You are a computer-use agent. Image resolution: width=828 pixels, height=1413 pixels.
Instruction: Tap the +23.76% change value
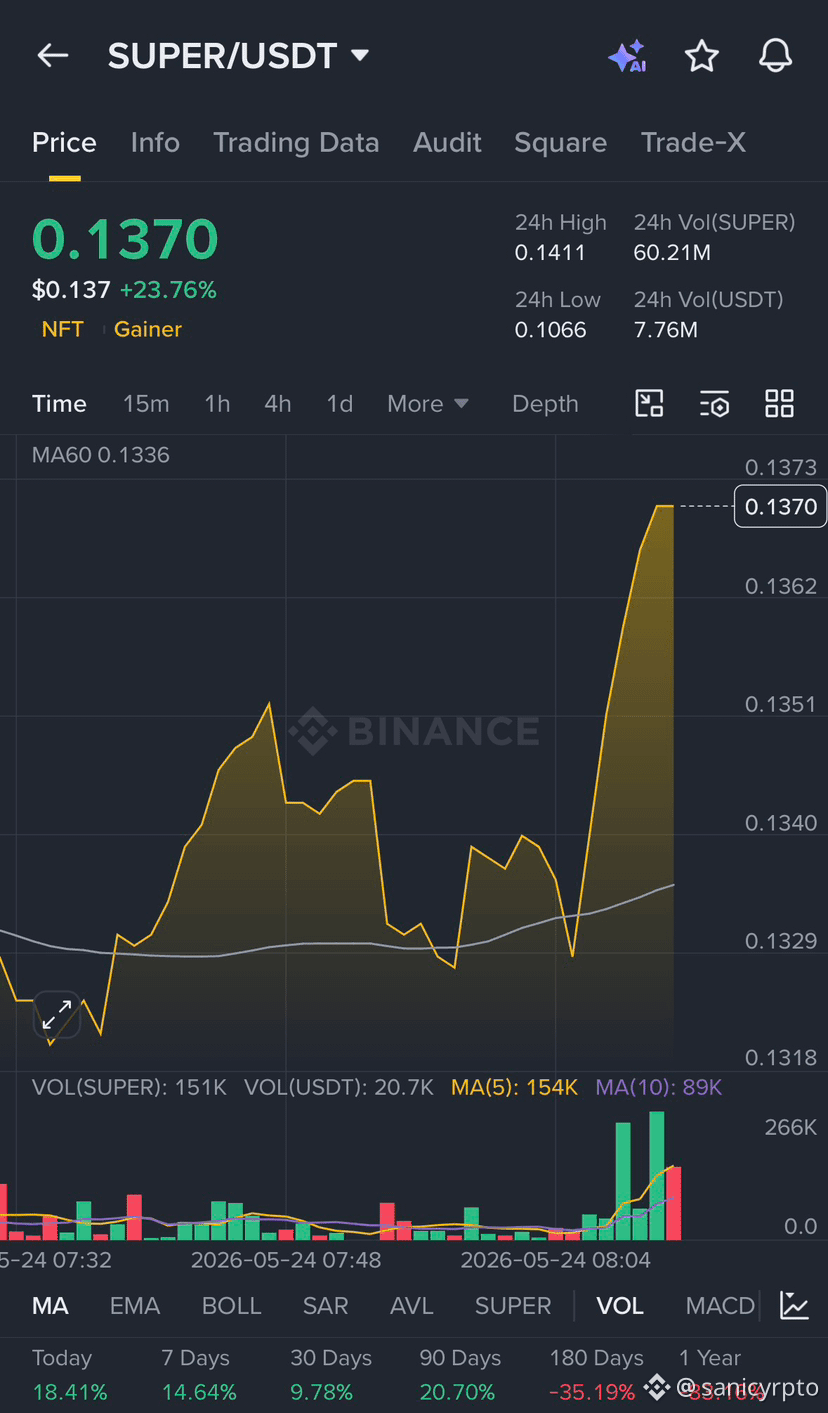(x=168, y=290)
